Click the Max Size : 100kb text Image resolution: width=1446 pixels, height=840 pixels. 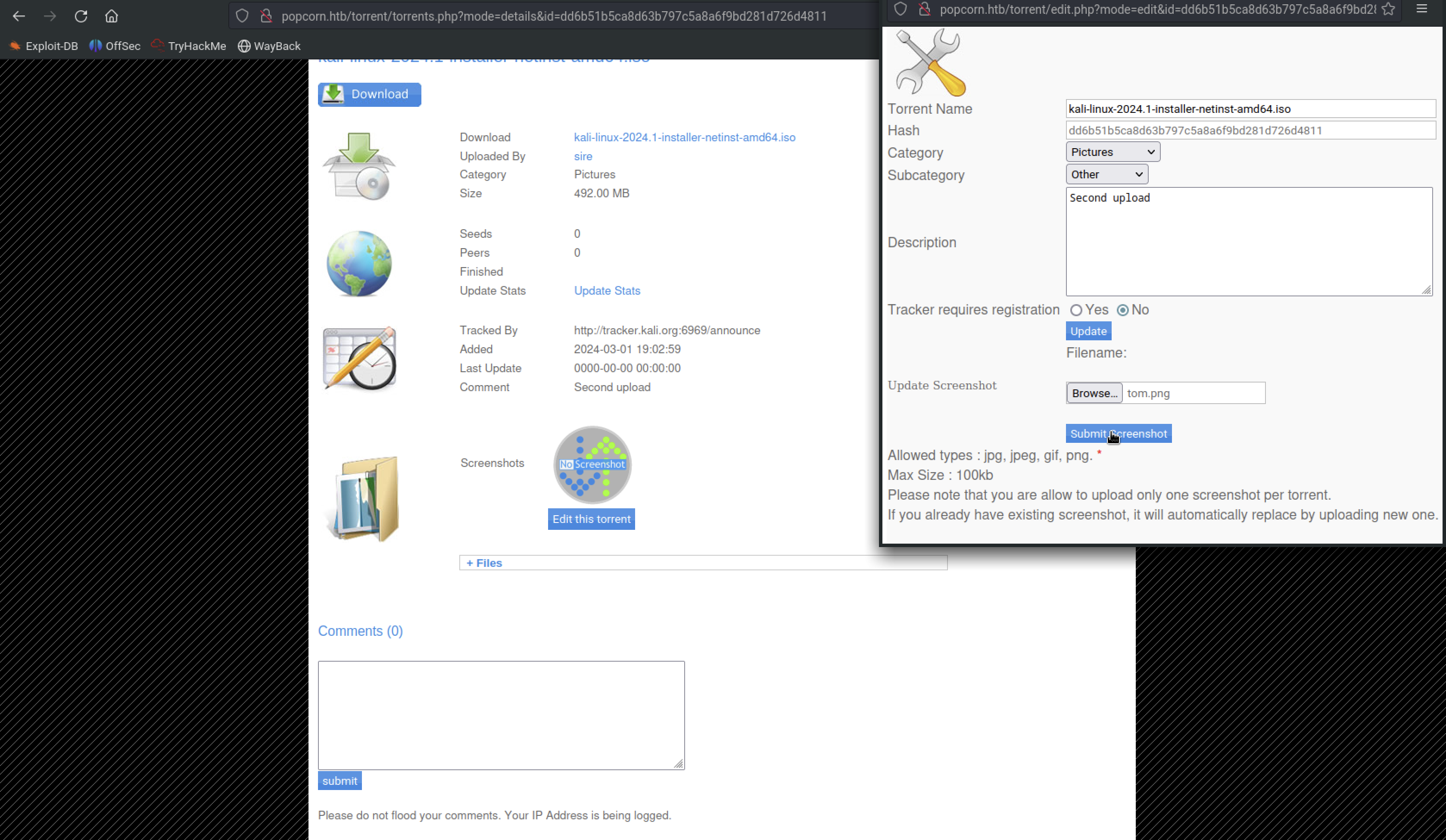[x=940, y=475]
